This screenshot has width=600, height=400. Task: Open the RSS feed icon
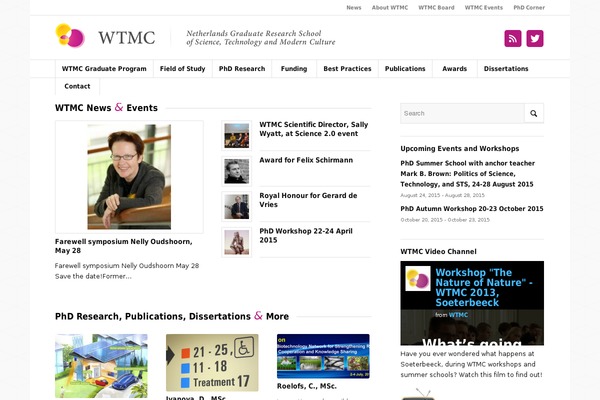(513, 38)
